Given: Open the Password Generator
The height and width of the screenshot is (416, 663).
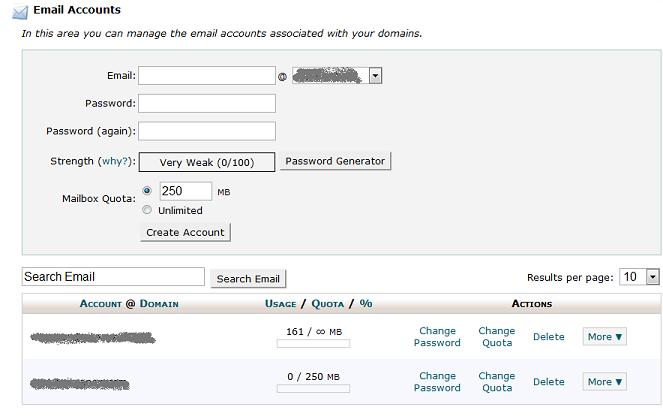Looking at the screenshot, I should pos(335,161).
